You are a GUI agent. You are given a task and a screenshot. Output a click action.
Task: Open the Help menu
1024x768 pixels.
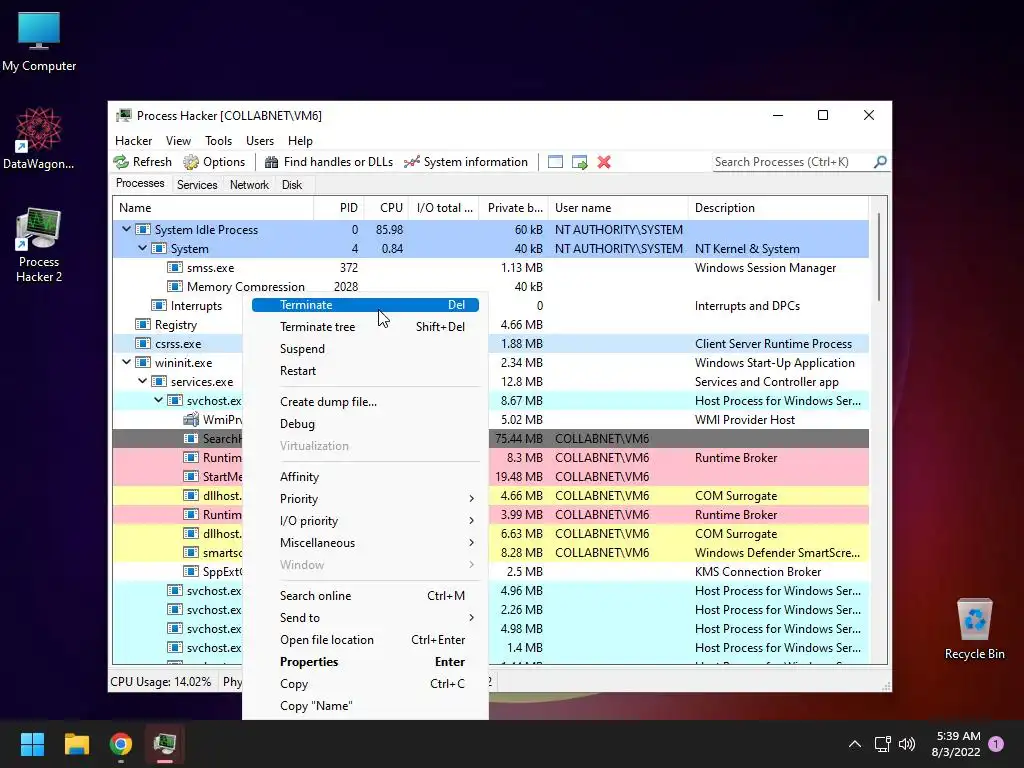(x=300, y=140)
